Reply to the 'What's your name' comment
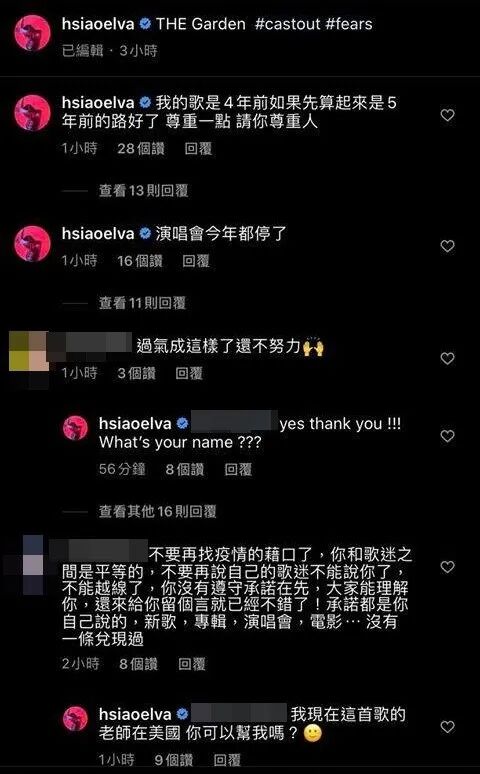Screen dimensions: 480x774 pos(238,469)
